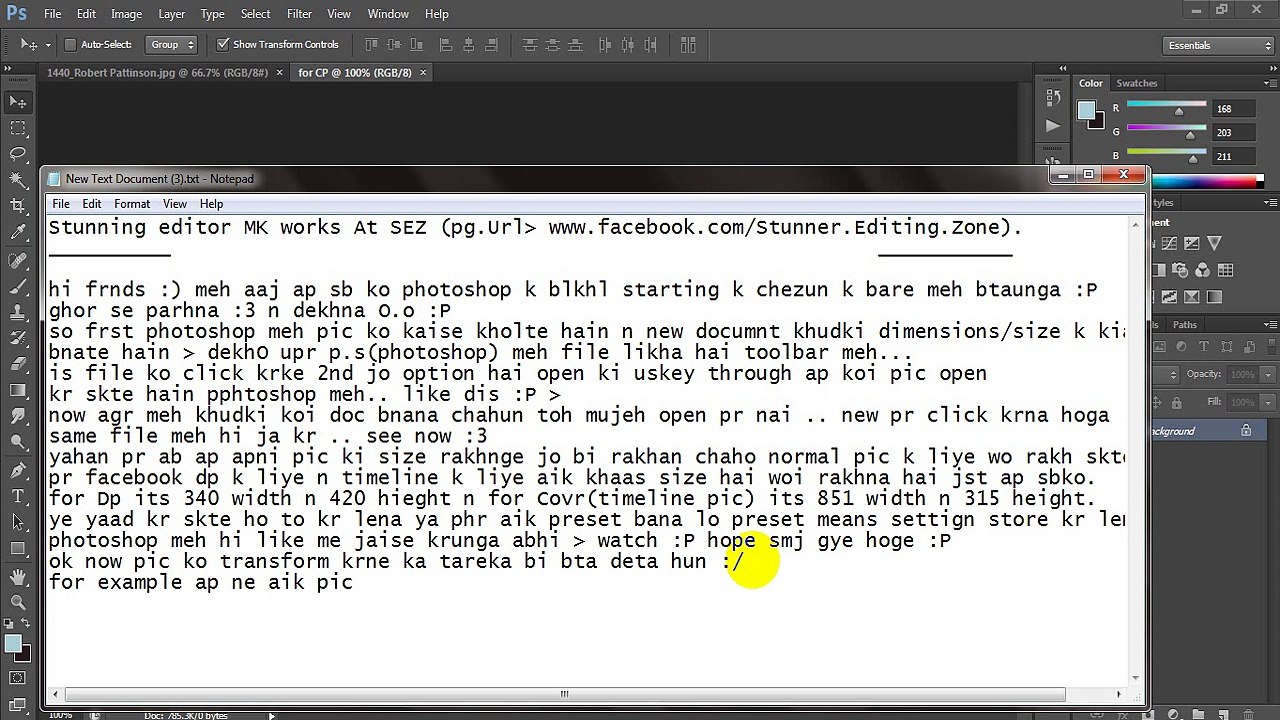Screen dimensions: 1280x720
Task: Open Move tool preset picker arrow
Action: [x=47, y=45]
